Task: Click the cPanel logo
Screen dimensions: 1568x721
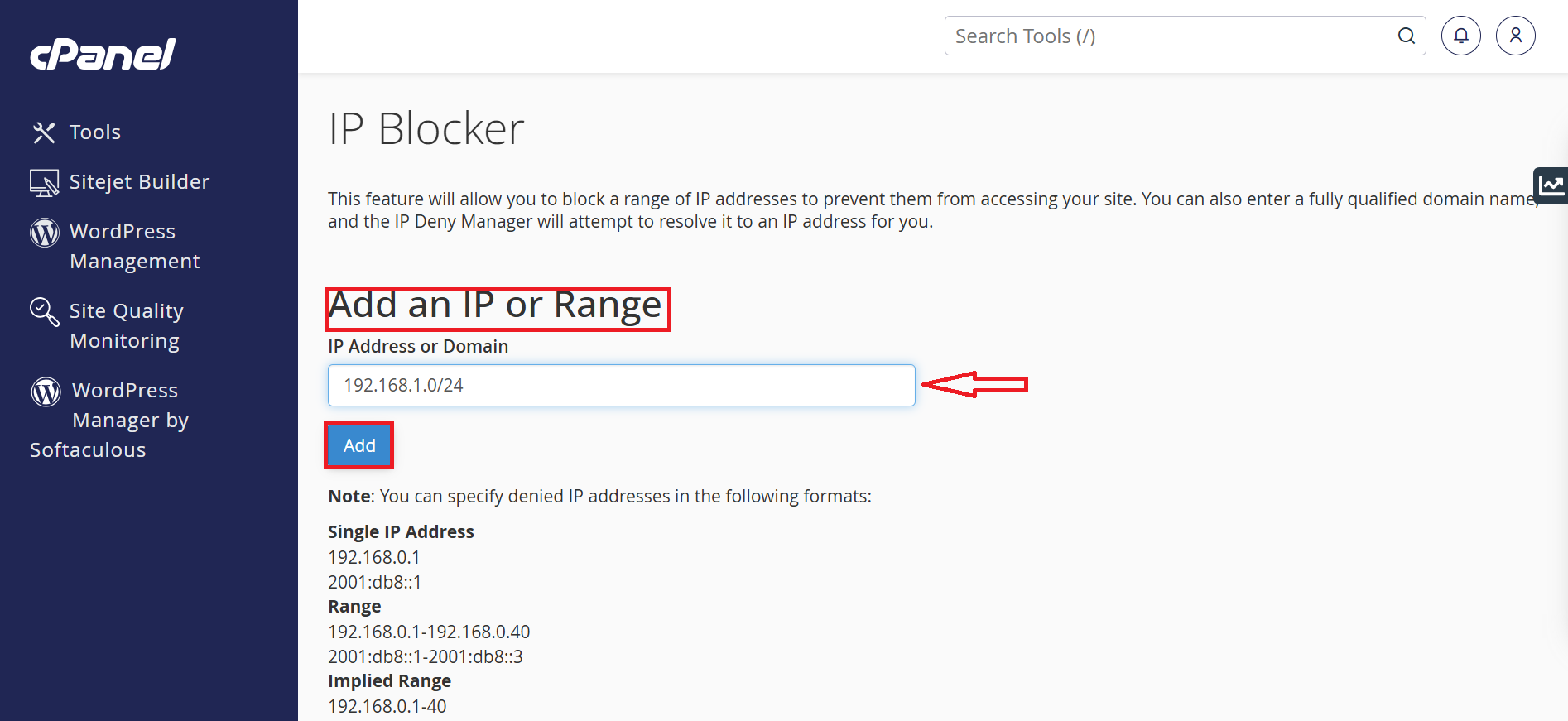Action: [x=103, y=55]
